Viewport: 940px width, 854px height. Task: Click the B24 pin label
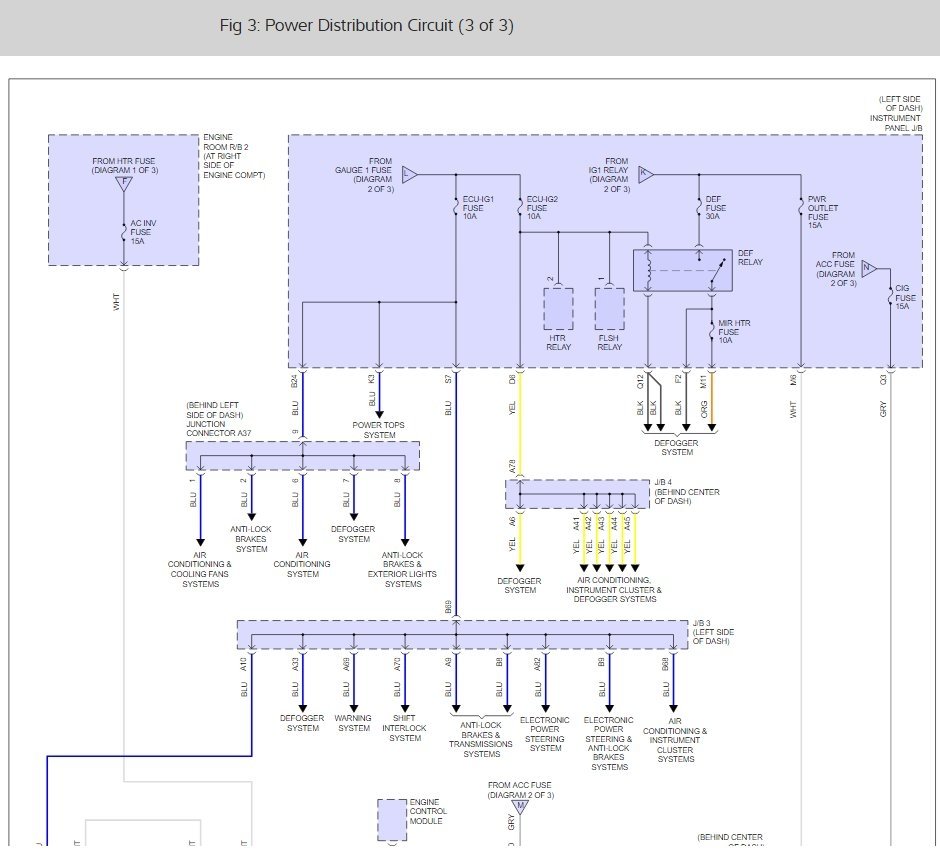pos(294,381)
